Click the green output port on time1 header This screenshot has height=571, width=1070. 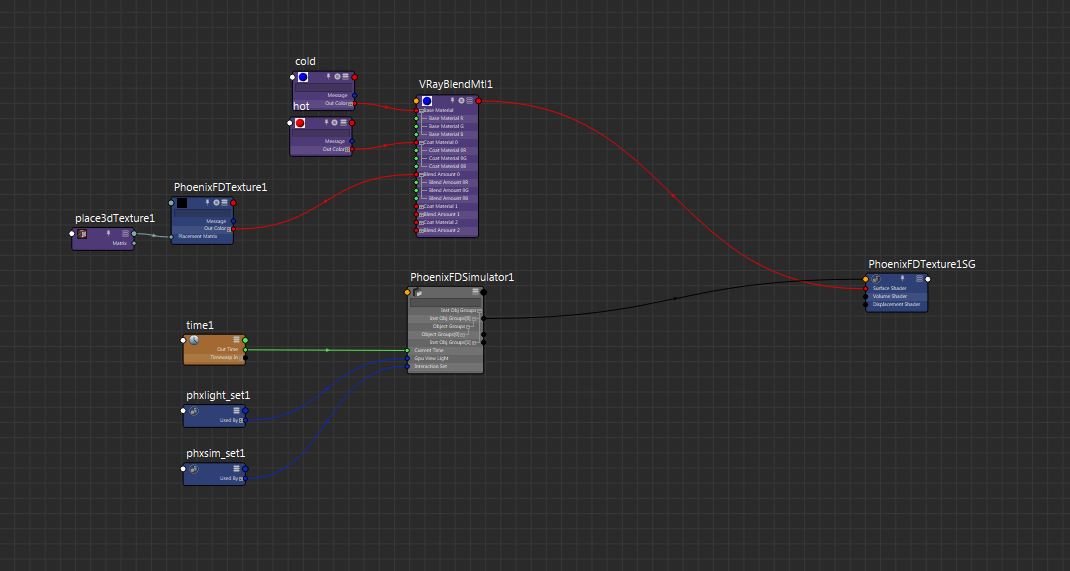(245, 340)
